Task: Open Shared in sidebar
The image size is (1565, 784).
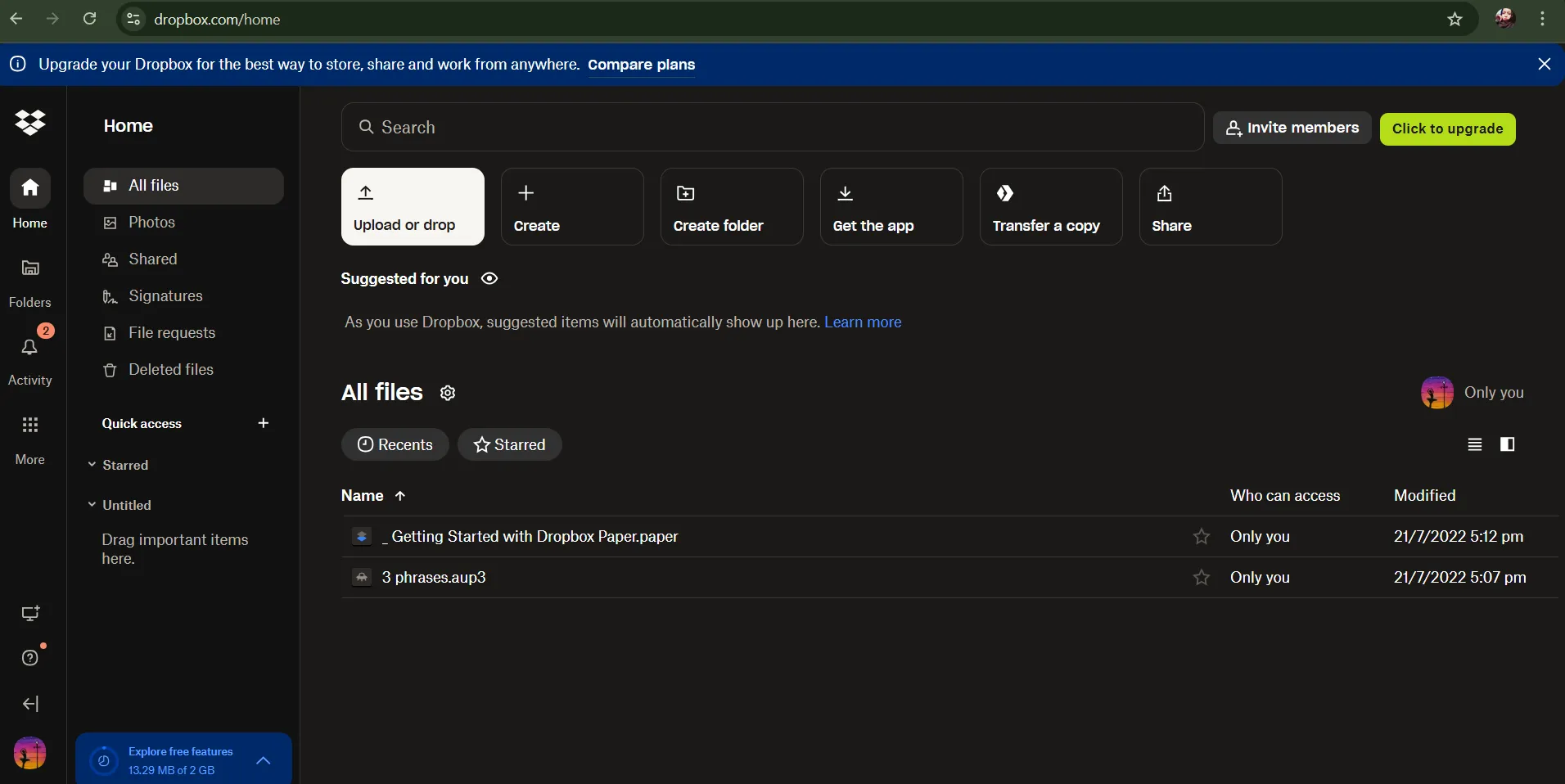Action: pos(183,259)
